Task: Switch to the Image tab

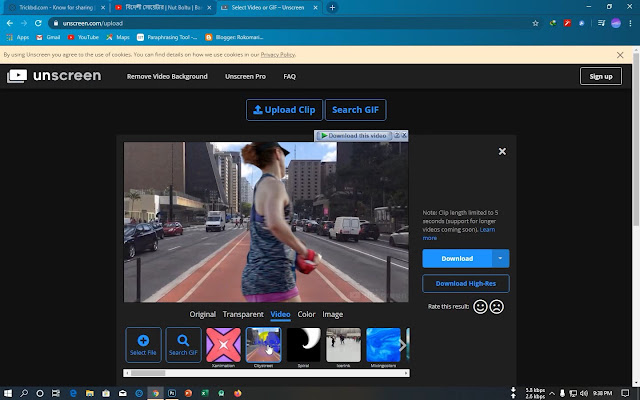Action: tap(333, 314)
